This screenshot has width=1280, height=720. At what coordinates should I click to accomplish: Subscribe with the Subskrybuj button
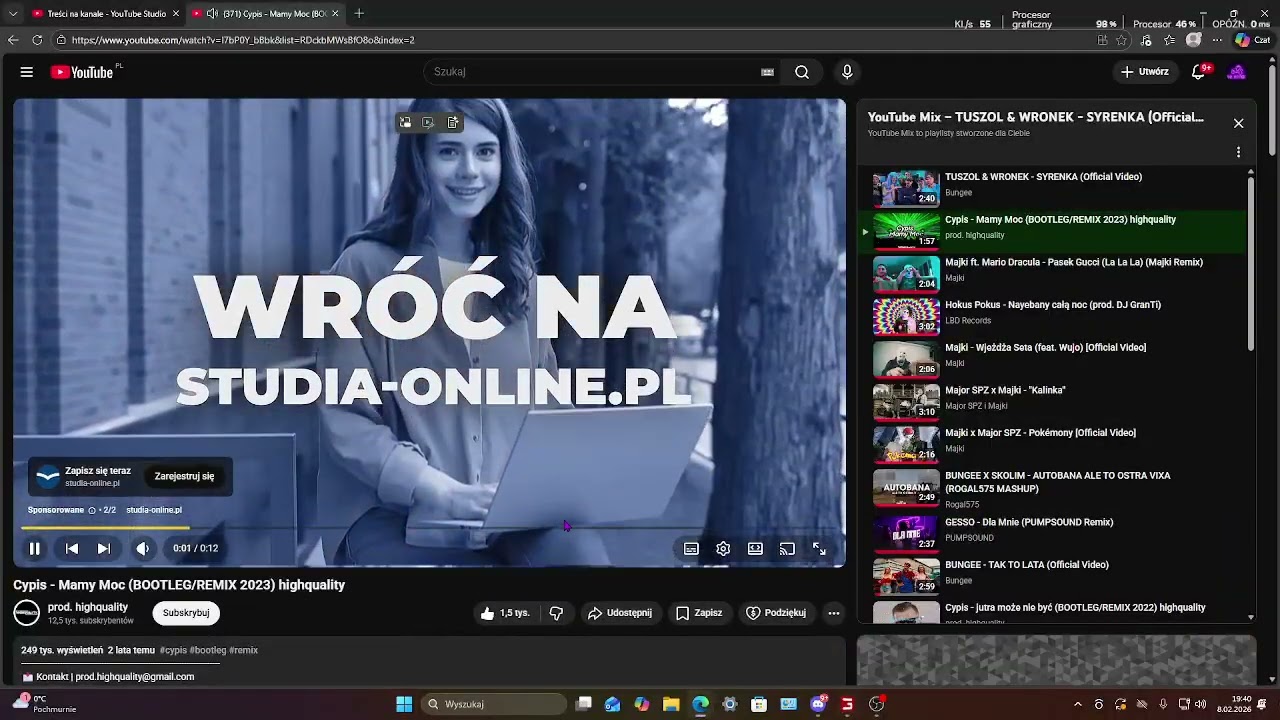point(186,613)
